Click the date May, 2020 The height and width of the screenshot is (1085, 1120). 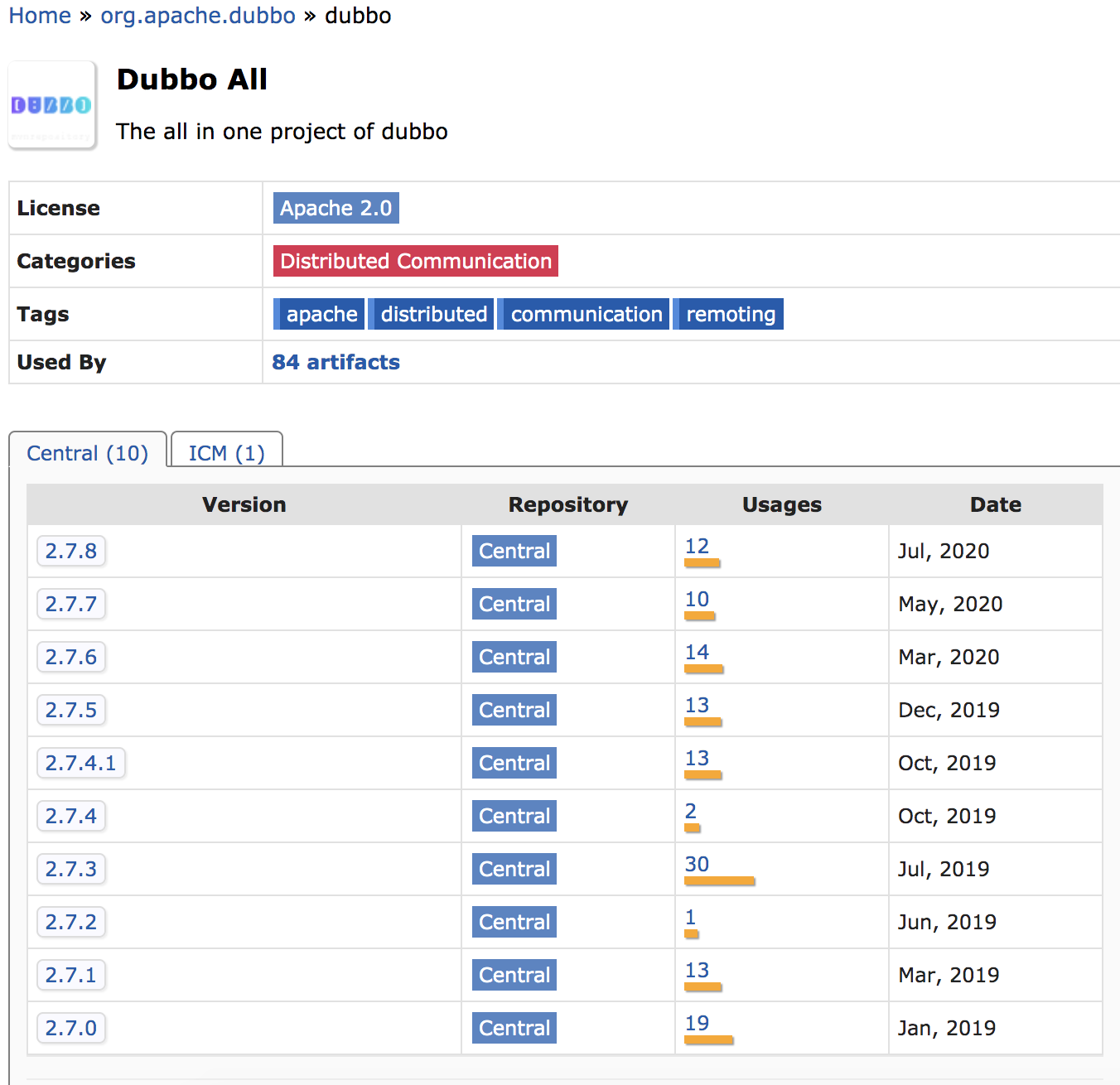point(950,605)
